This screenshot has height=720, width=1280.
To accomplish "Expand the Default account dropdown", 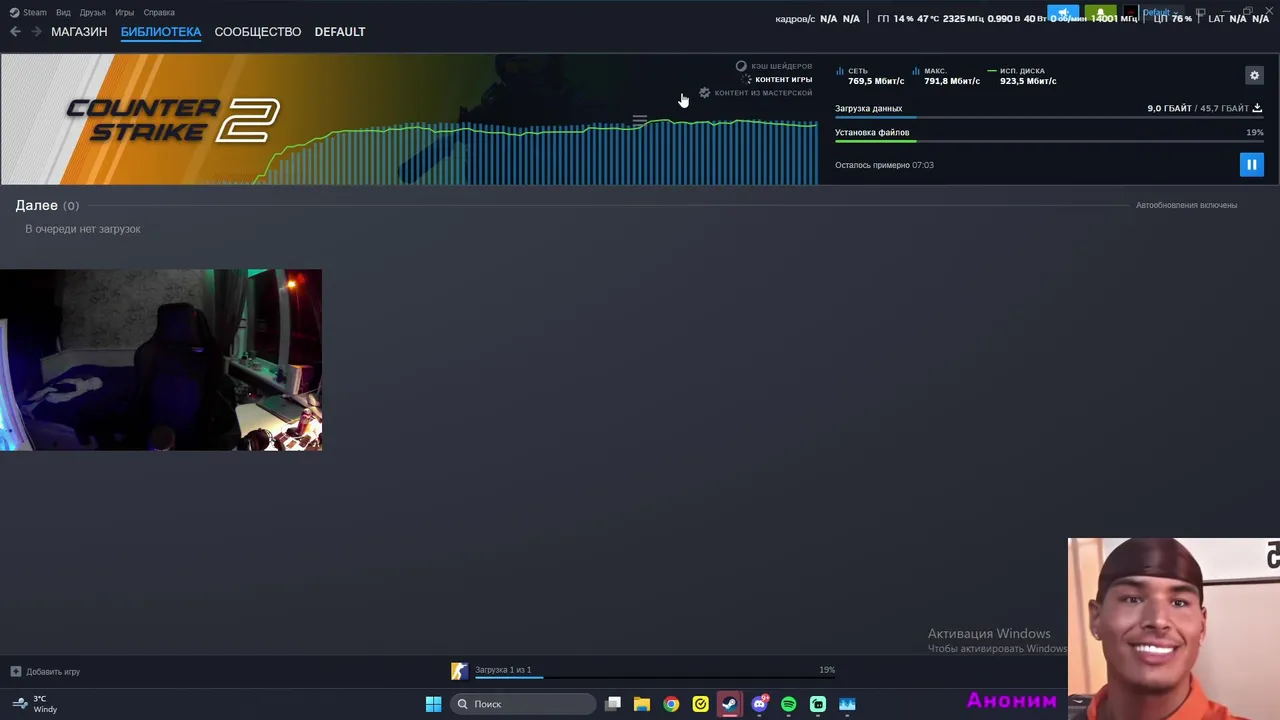I will click(1160, 14).
